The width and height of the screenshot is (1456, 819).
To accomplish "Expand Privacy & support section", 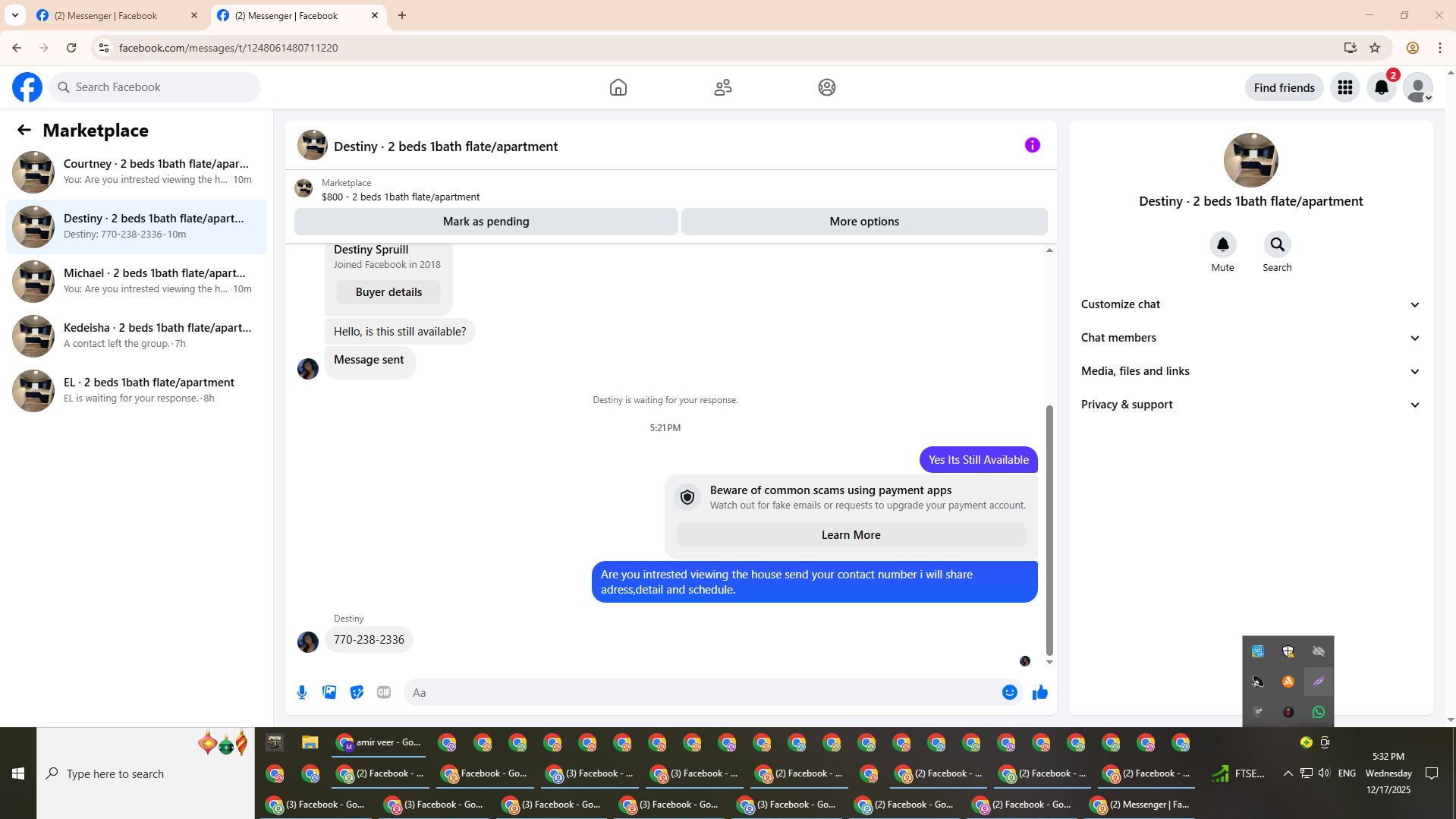I will coord(1250,405).
